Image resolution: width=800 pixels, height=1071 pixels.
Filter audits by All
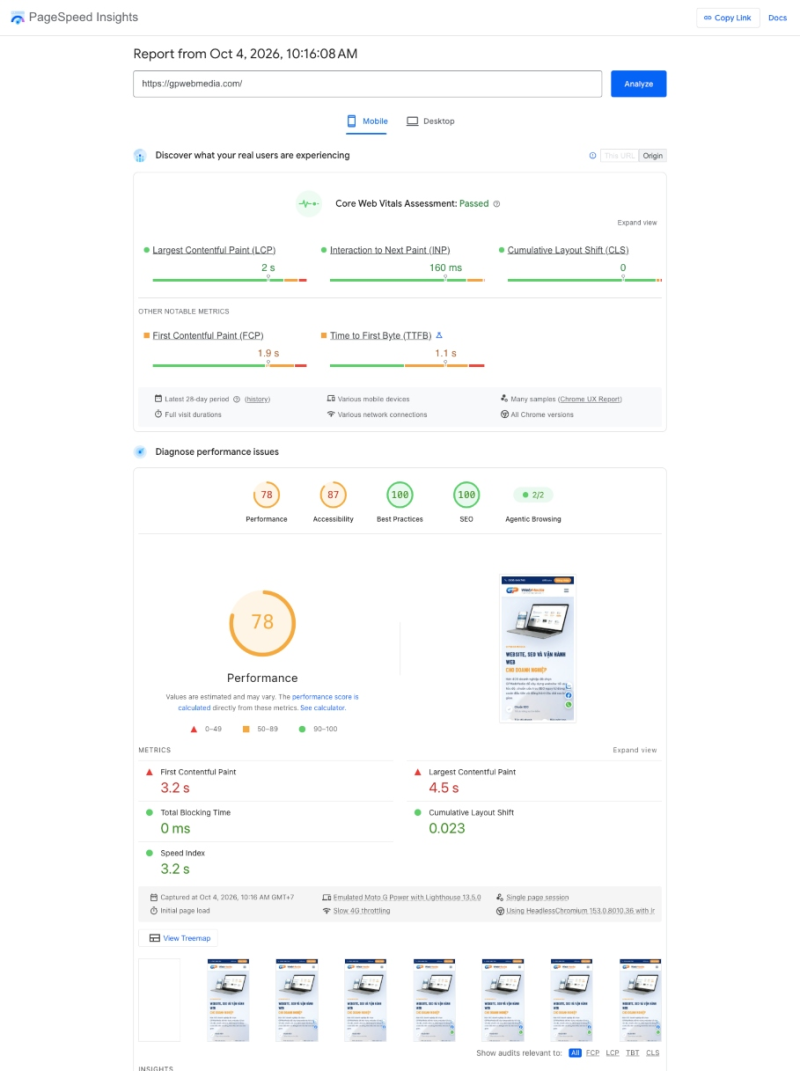tap(575, 1053)
